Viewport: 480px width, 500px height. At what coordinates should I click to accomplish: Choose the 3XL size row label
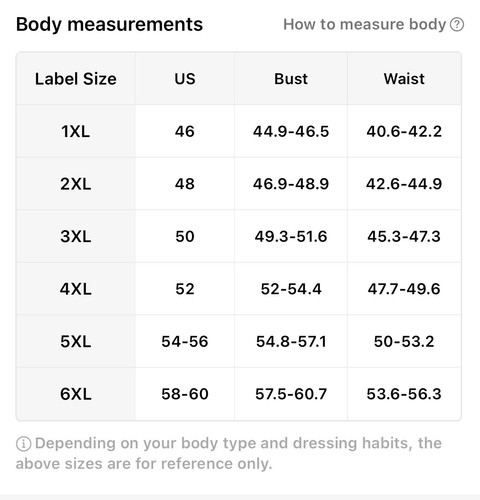76,236
